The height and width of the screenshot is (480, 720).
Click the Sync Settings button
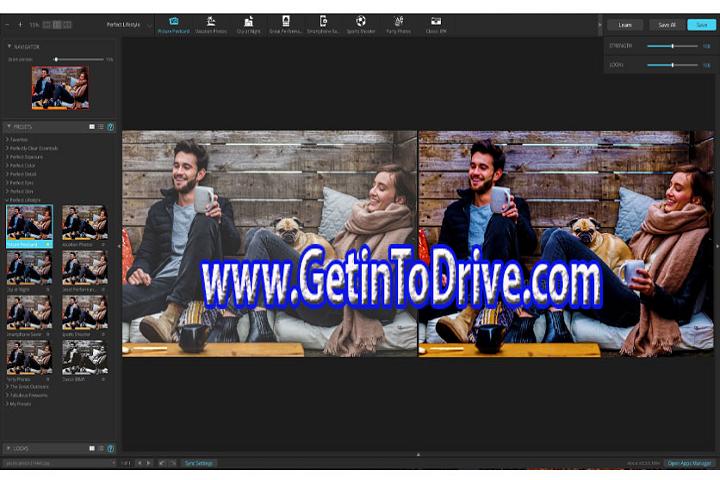pos(198,463)
